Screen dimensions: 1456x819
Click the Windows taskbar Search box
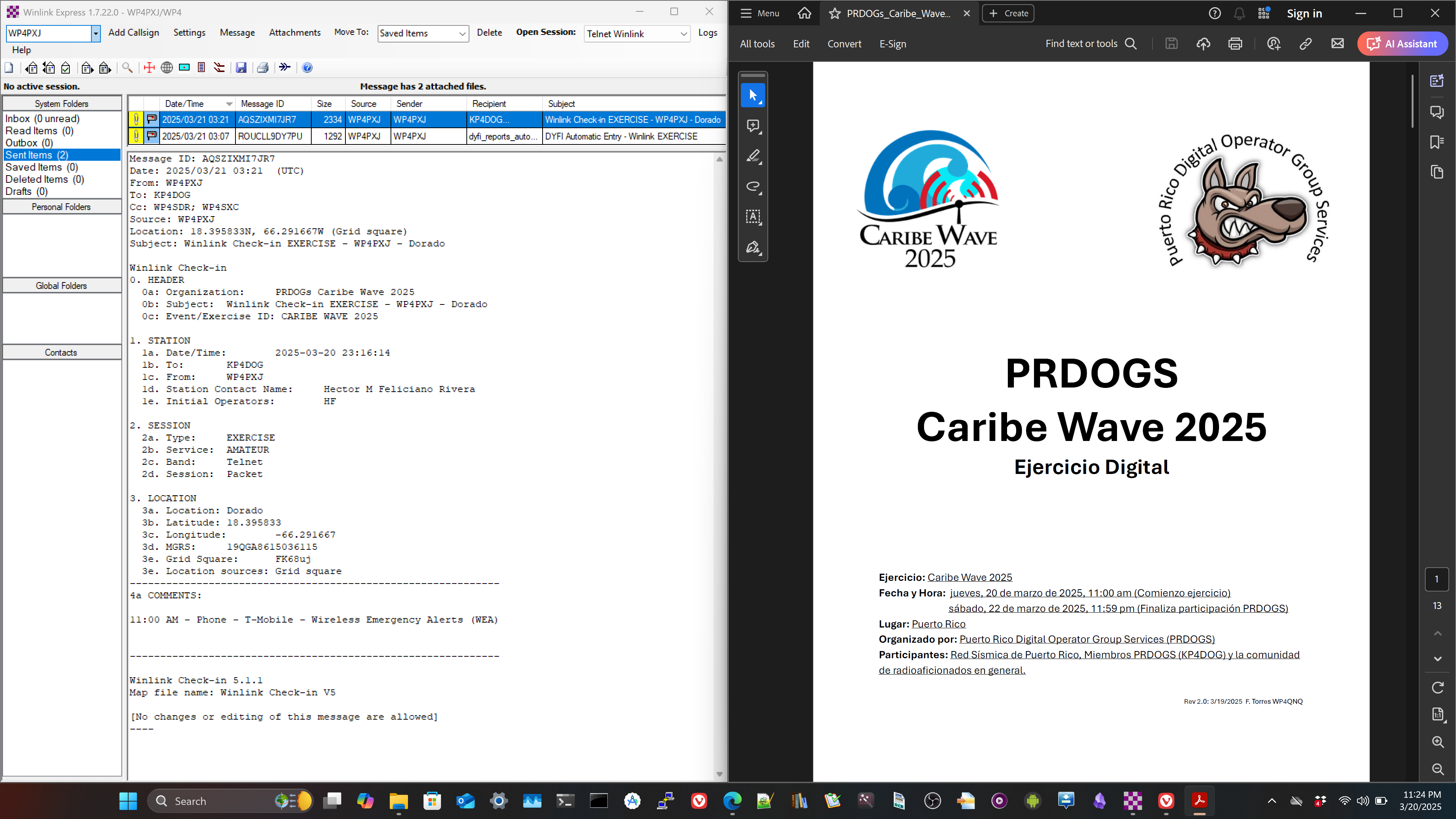(x=231, y=801)
